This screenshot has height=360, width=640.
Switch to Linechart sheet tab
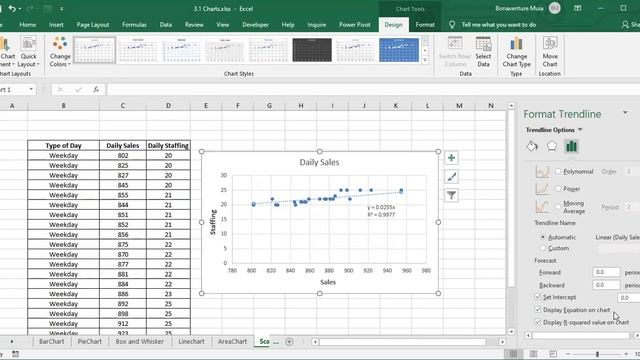pyautogui.click(x=191, y=342)
